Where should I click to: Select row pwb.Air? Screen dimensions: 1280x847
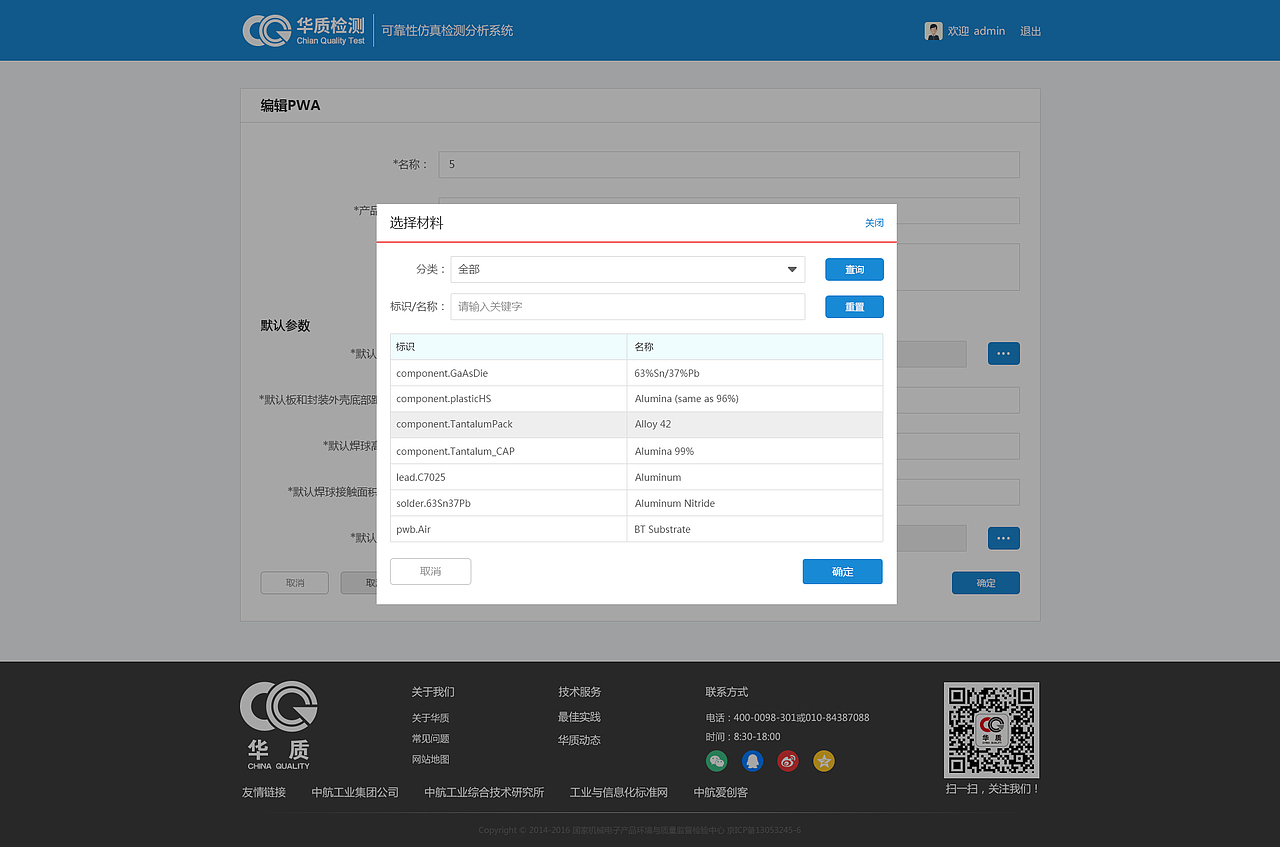637,529
